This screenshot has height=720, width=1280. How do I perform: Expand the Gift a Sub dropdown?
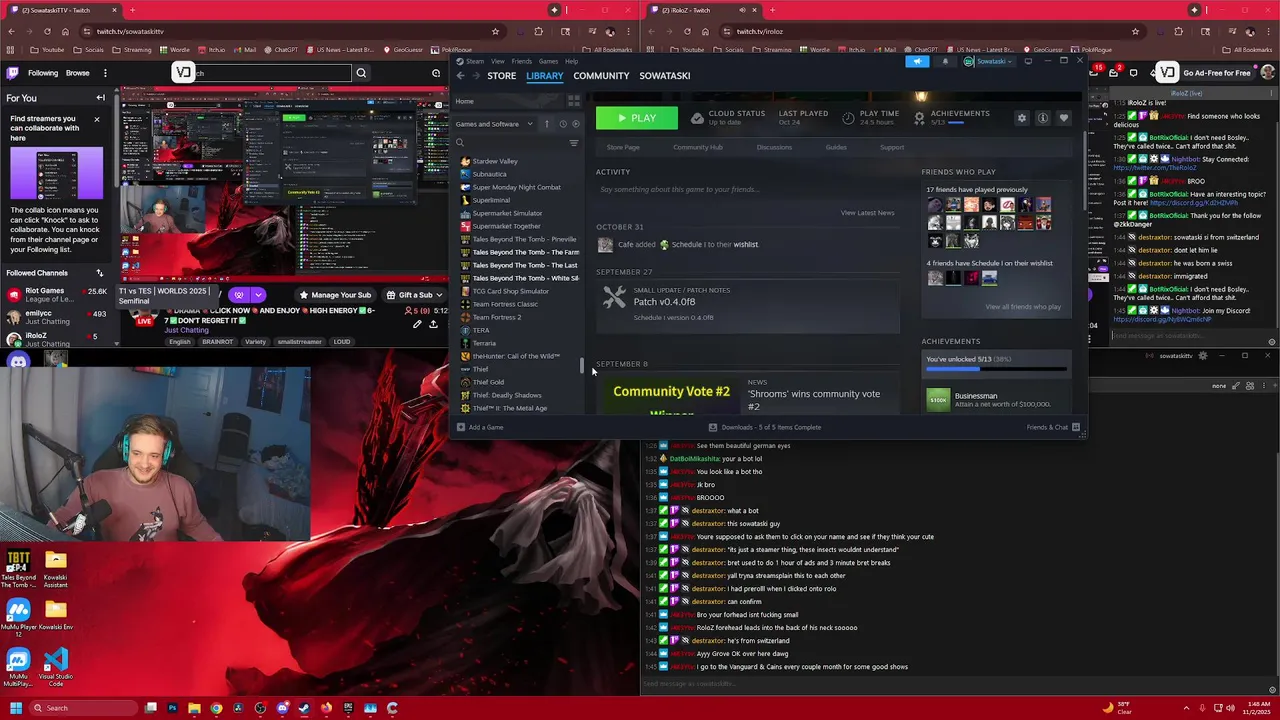[x=416, y=295]
